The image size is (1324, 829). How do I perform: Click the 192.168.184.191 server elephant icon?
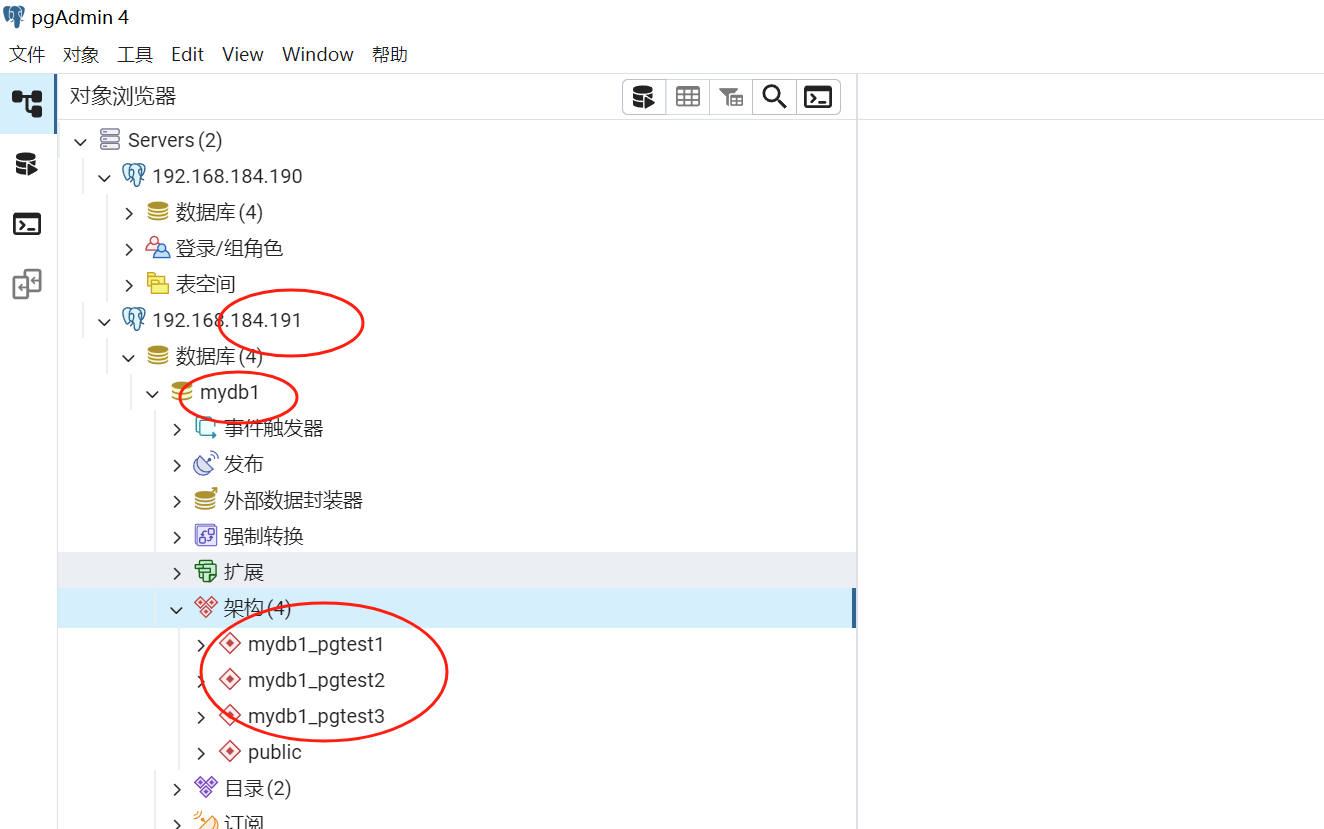click(x=134, y=320)
